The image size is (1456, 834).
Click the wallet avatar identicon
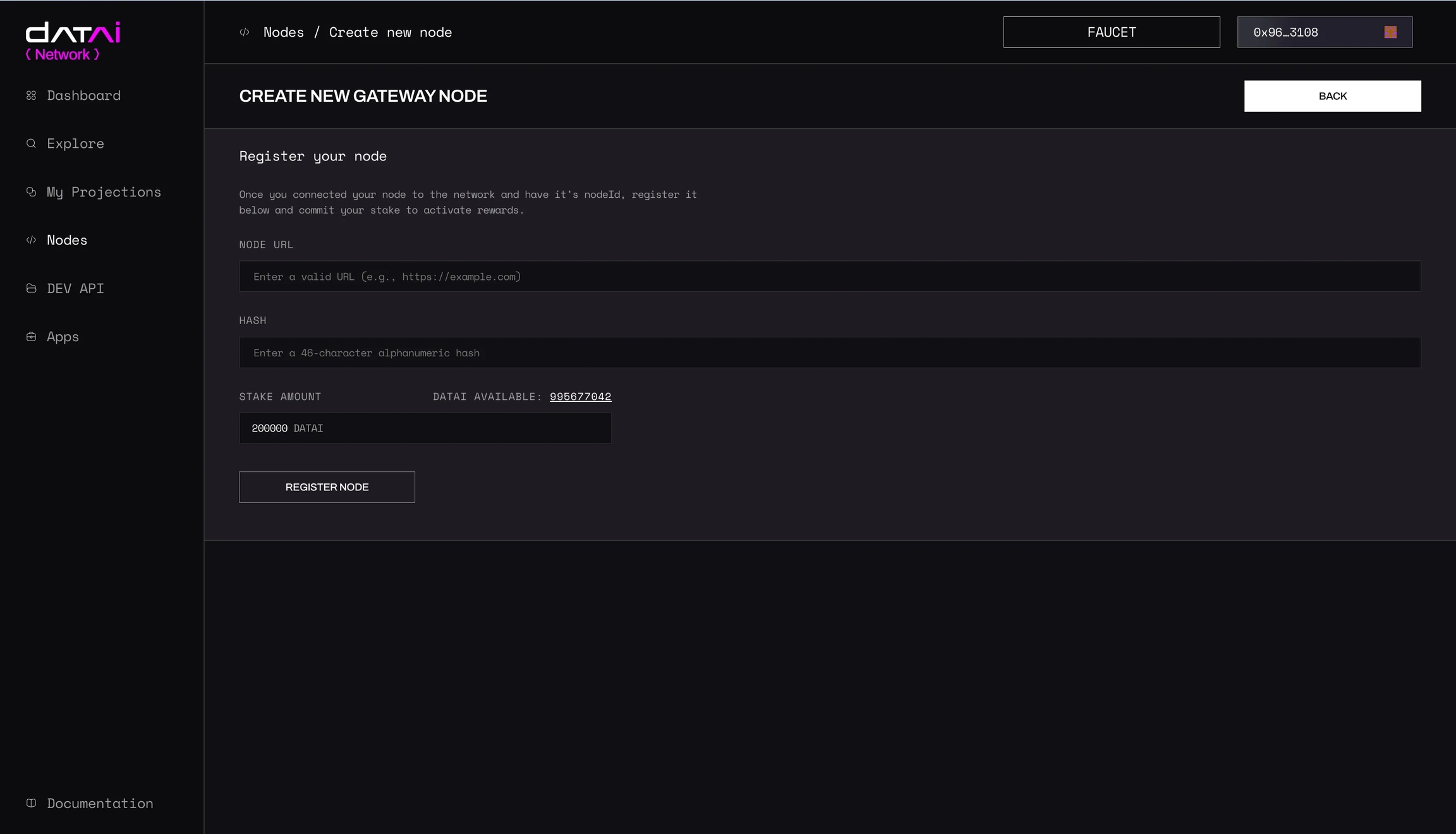(x=1390, y=32)
